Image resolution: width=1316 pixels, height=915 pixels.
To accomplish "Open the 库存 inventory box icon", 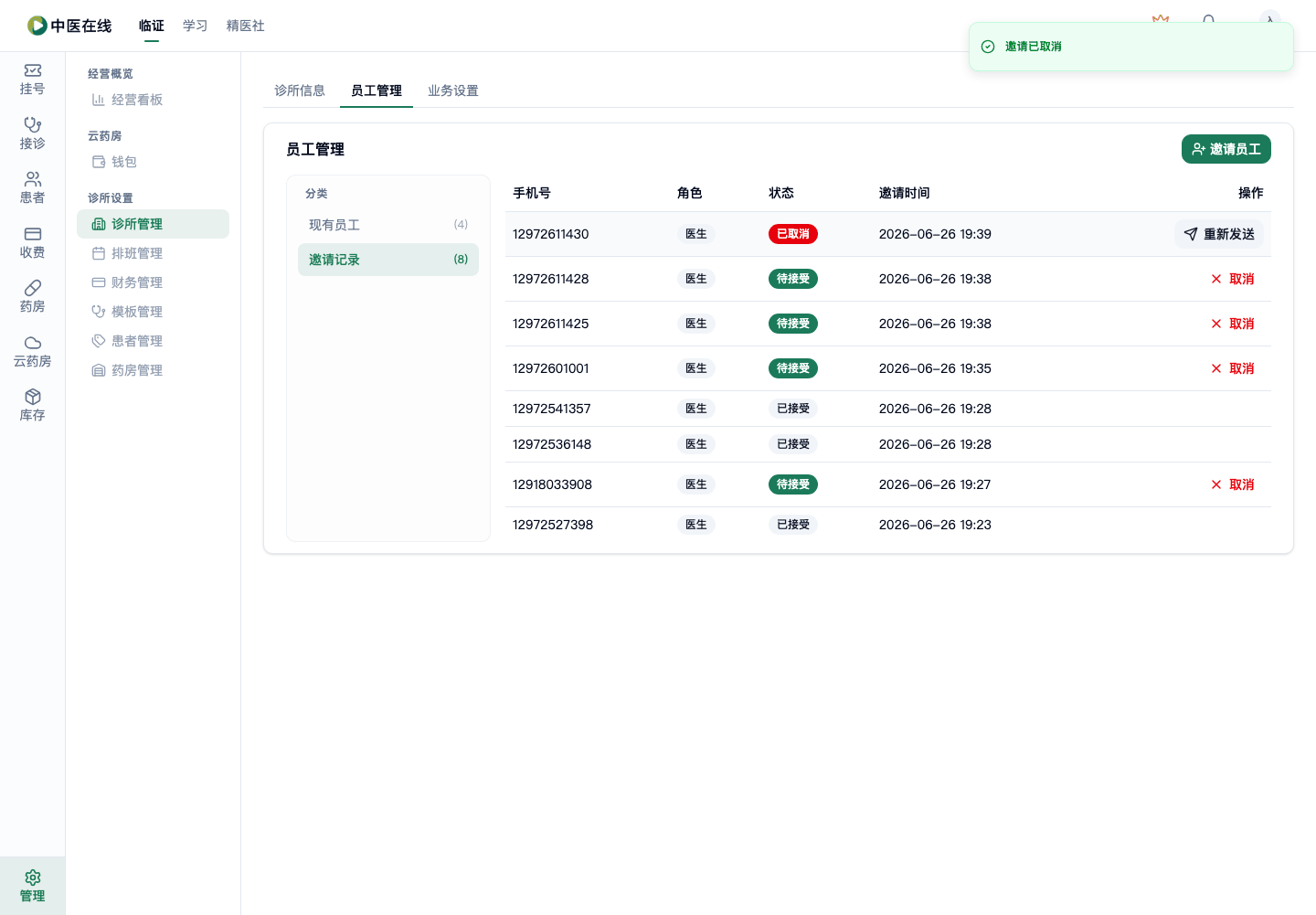I will (33, 397).
